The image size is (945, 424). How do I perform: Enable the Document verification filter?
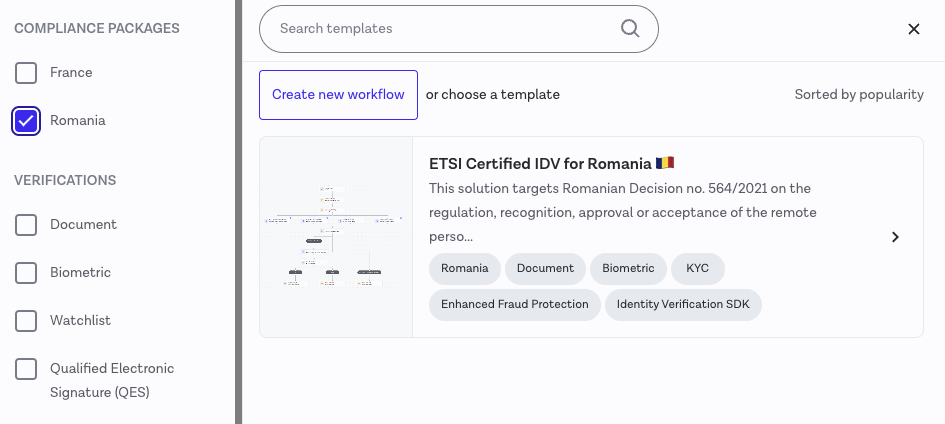[26, 225]
